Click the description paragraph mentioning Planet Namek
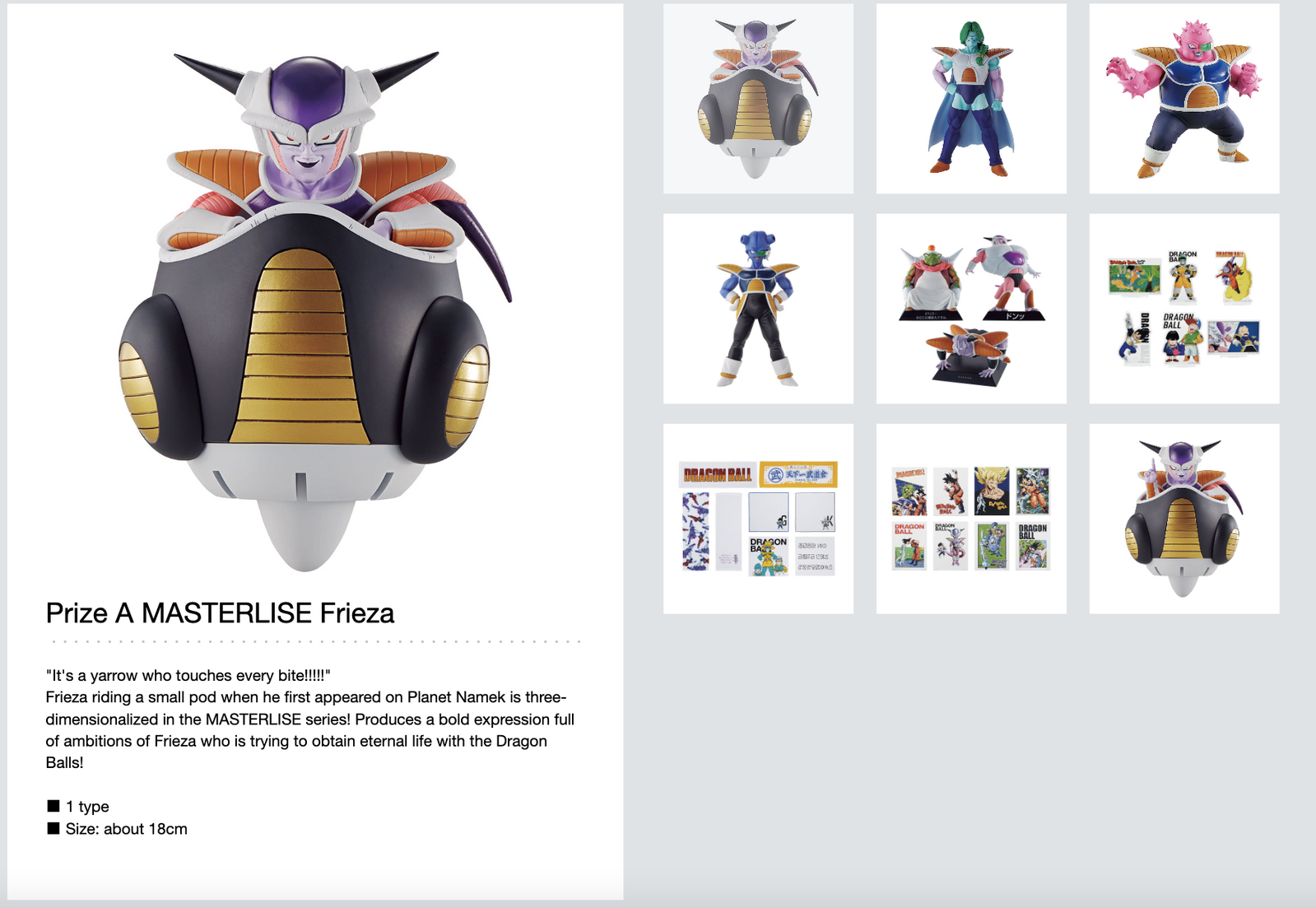Screen dimensions: 1316x908 click(310, 729)
